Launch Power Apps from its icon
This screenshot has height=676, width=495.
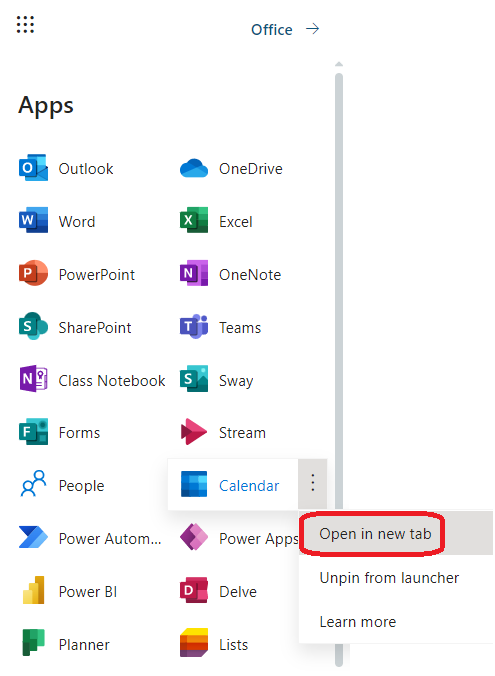(194, 537)
